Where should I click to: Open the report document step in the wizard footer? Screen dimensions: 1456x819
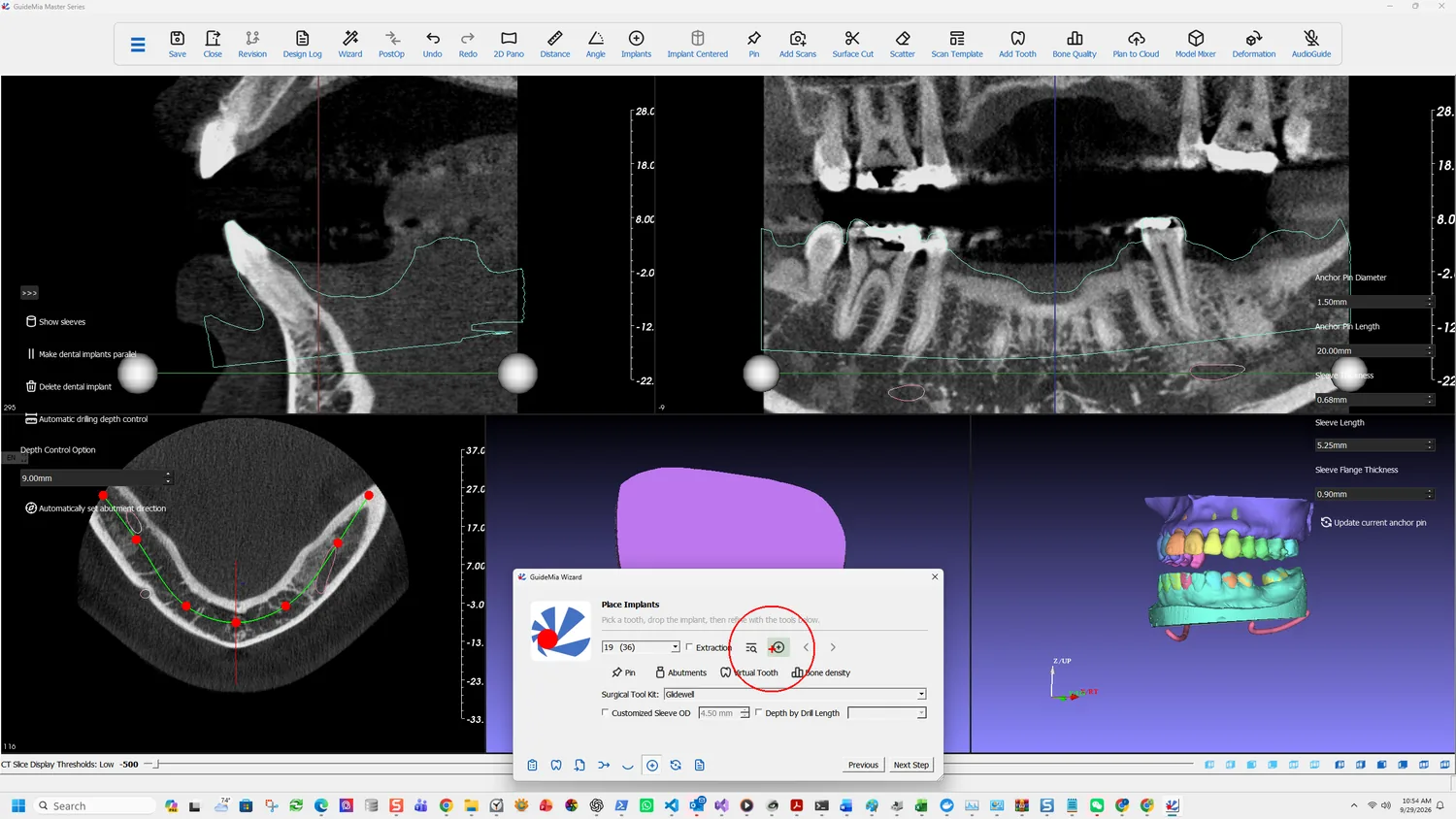[x=699, y=766]
